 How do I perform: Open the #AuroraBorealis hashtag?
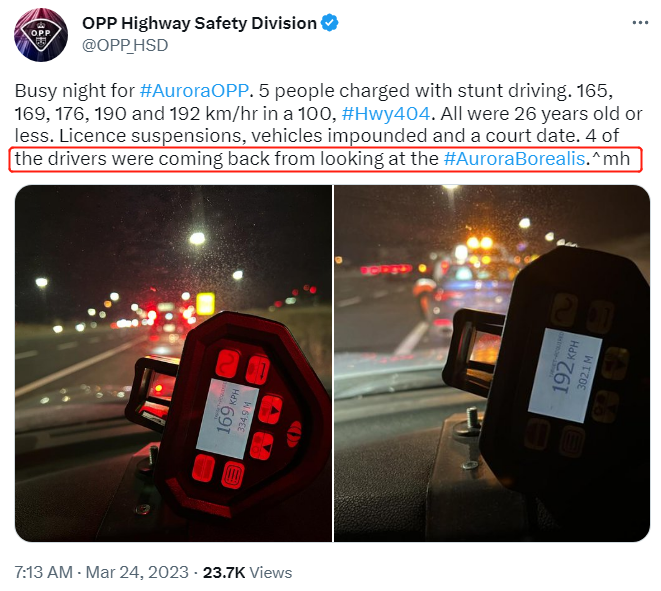(x=515, y=159)
